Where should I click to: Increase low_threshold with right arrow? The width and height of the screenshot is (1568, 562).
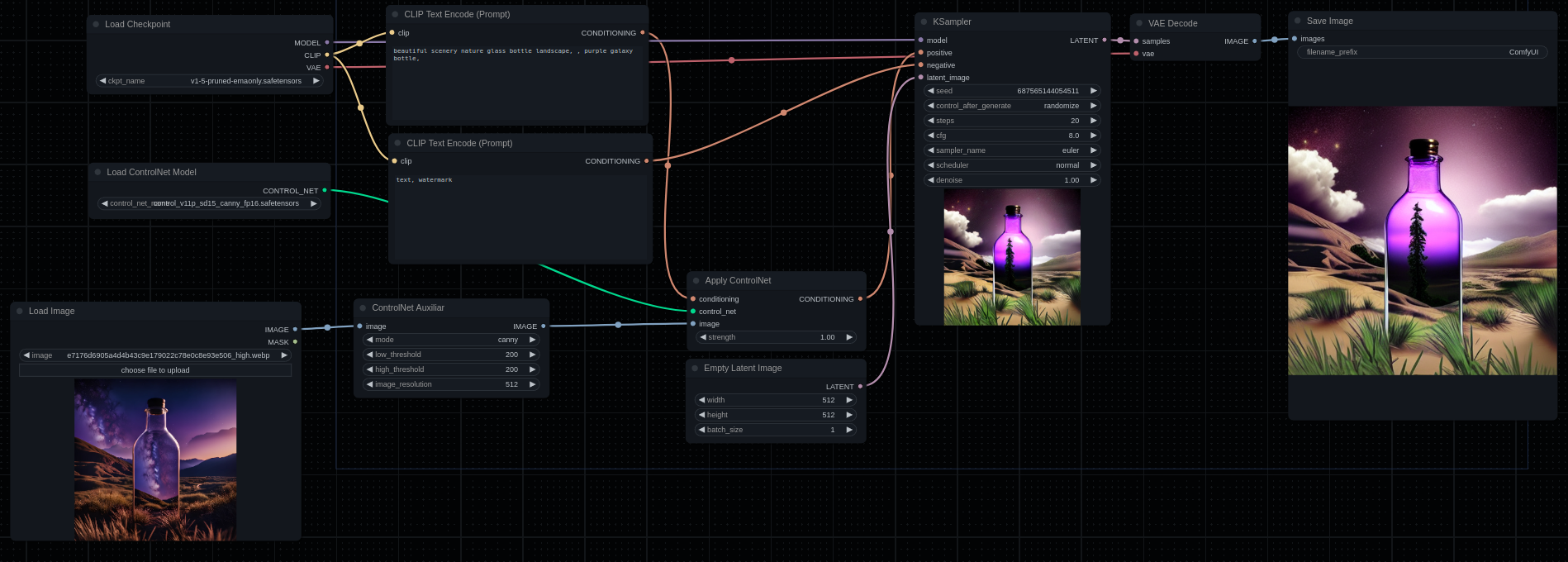tap(533, 355)
